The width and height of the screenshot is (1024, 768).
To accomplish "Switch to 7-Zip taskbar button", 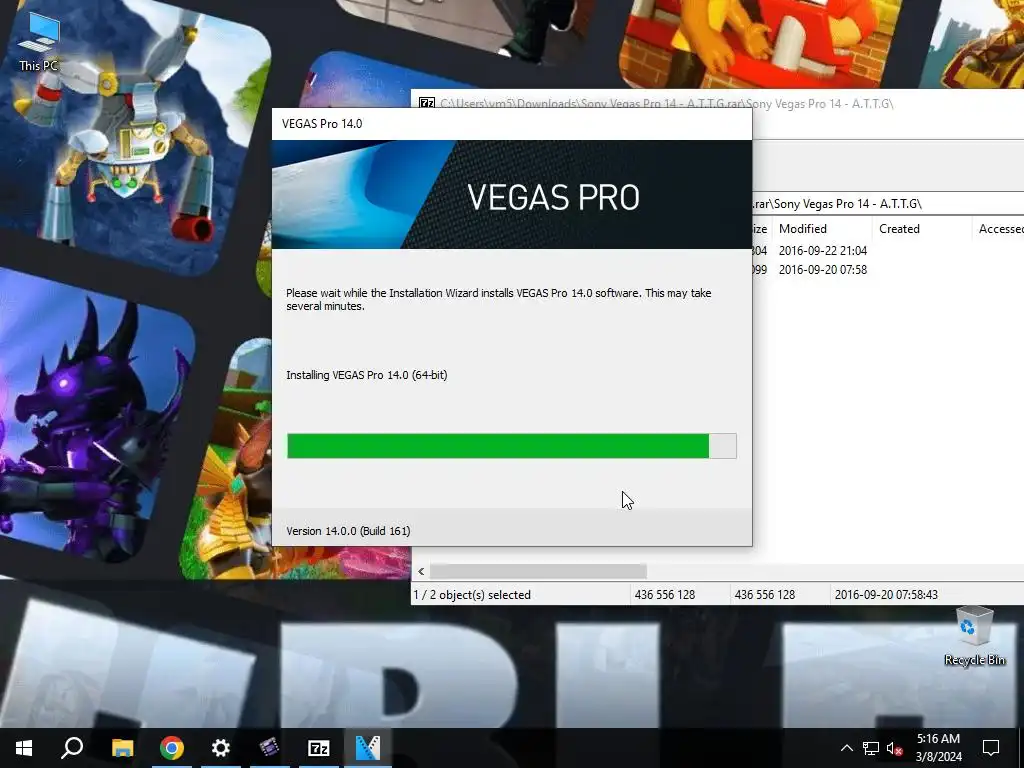I will [319, 748].
